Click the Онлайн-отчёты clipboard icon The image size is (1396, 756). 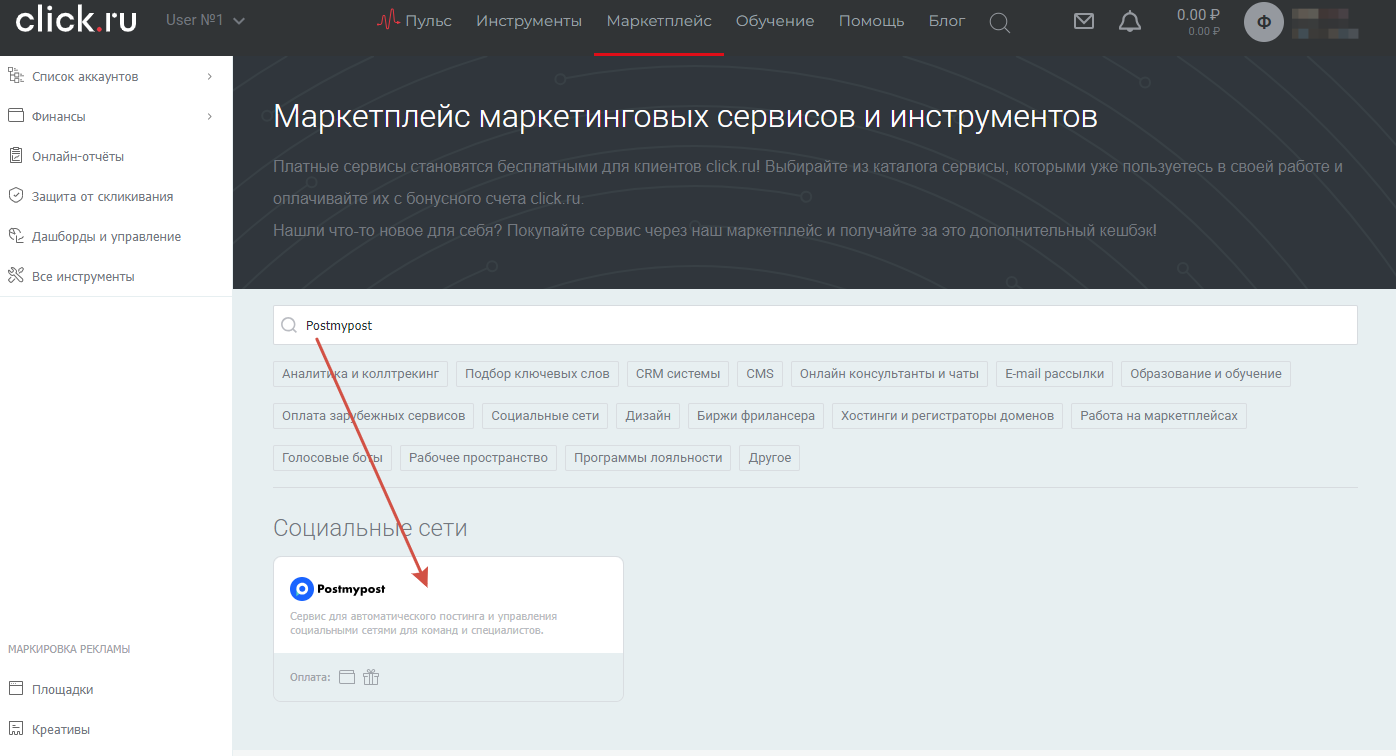tap(15, 156)
